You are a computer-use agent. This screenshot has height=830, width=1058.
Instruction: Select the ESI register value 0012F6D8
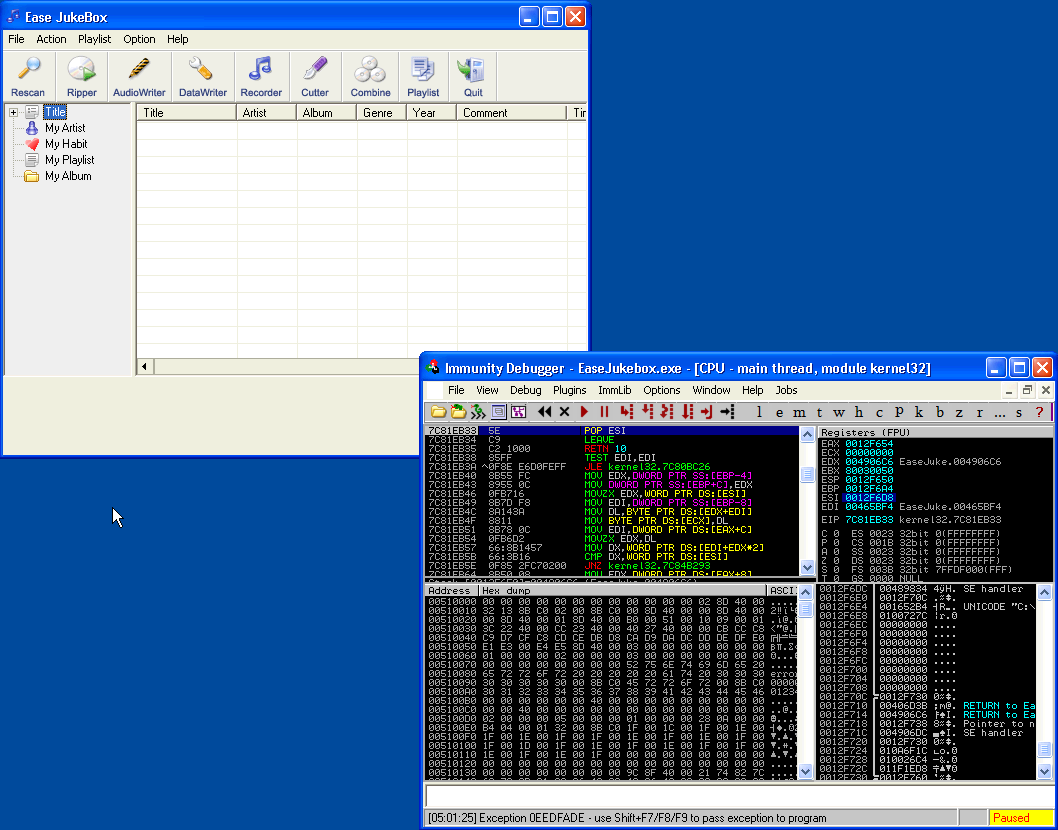pos(869,497)
